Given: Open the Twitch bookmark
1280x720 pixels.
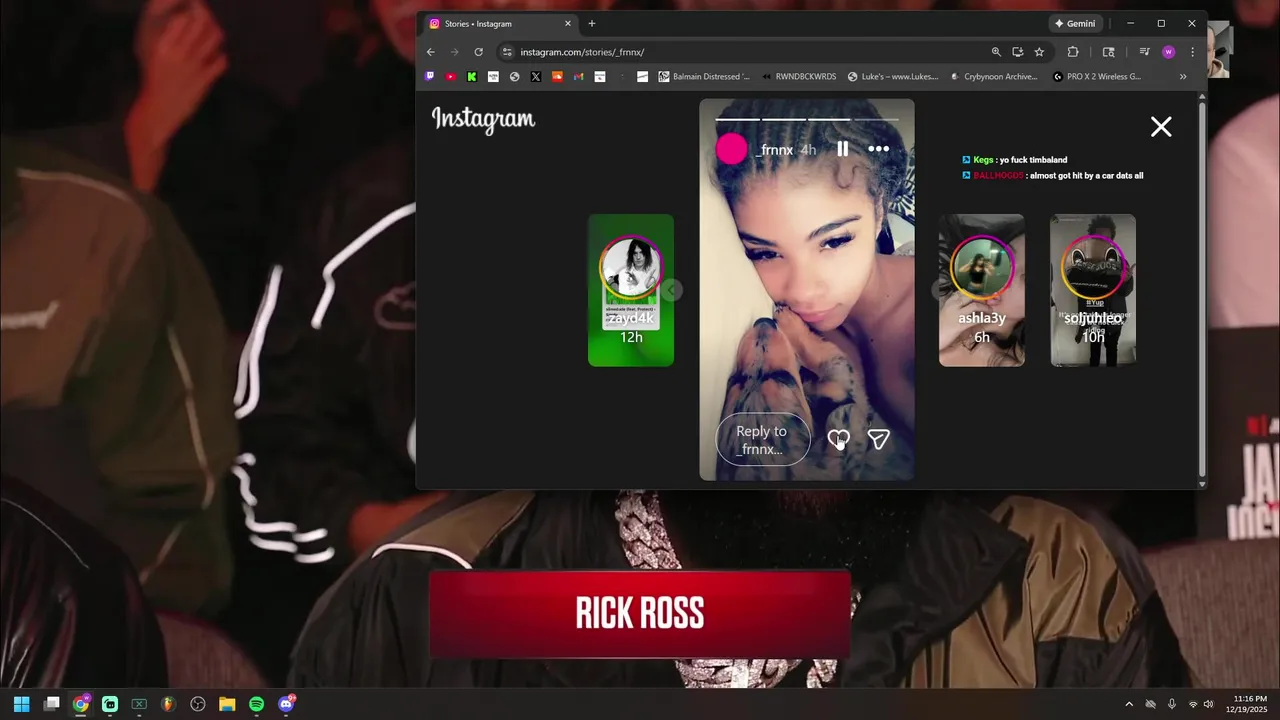Looking at the screenshot, I should click(430, 76).
